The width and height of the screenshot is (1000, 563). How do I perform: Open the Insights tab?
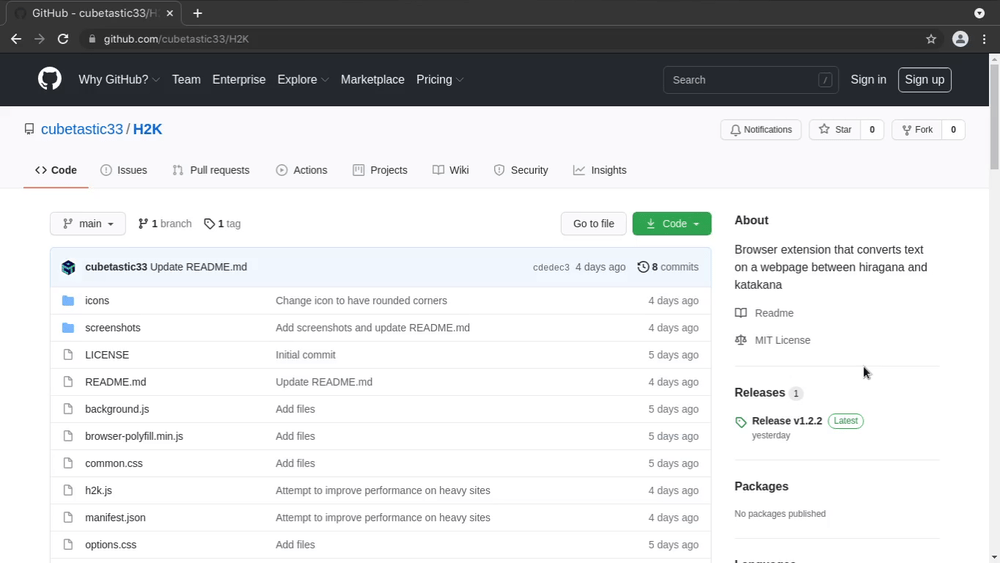[599, 170]
